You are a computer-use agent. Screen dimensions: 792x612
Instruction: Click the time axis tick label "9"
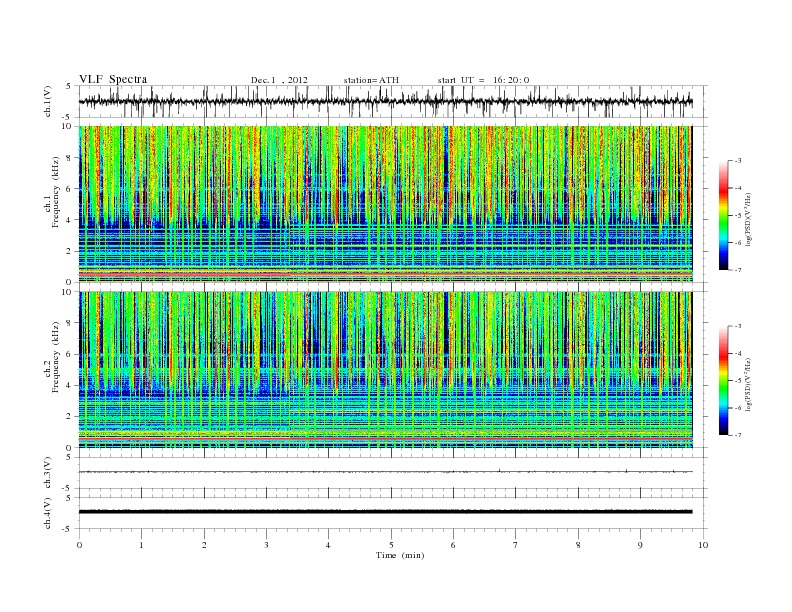(x=640, y=545)
